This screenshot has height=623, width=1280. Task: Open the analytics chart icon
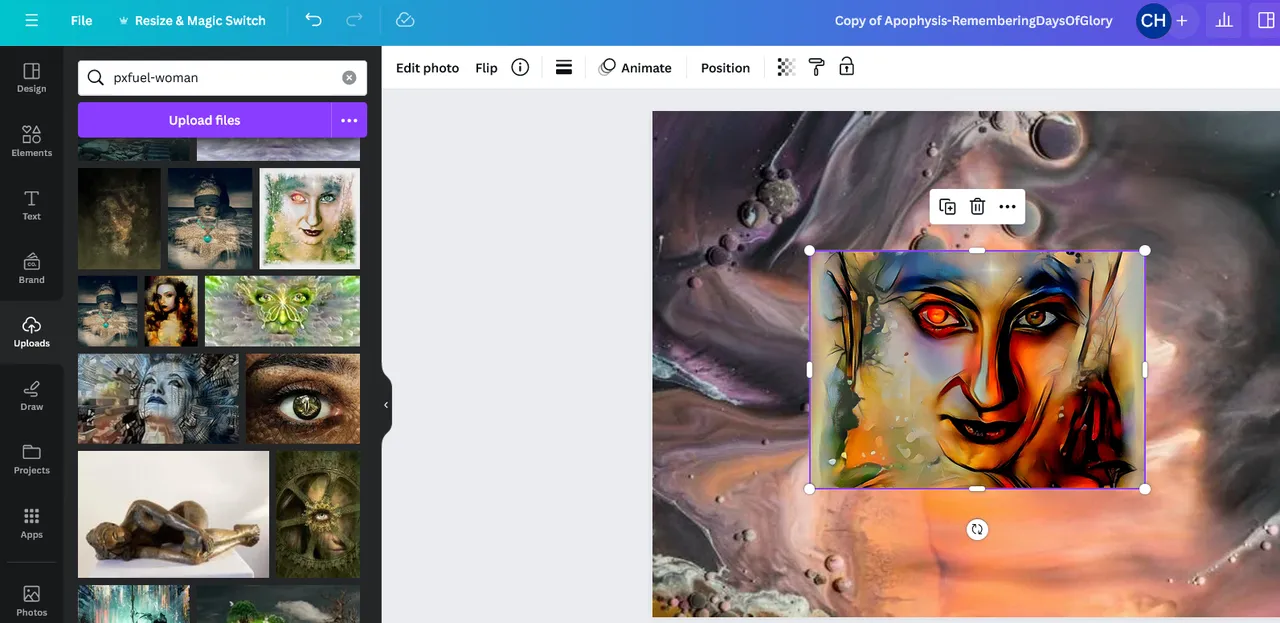point(1223,20)
